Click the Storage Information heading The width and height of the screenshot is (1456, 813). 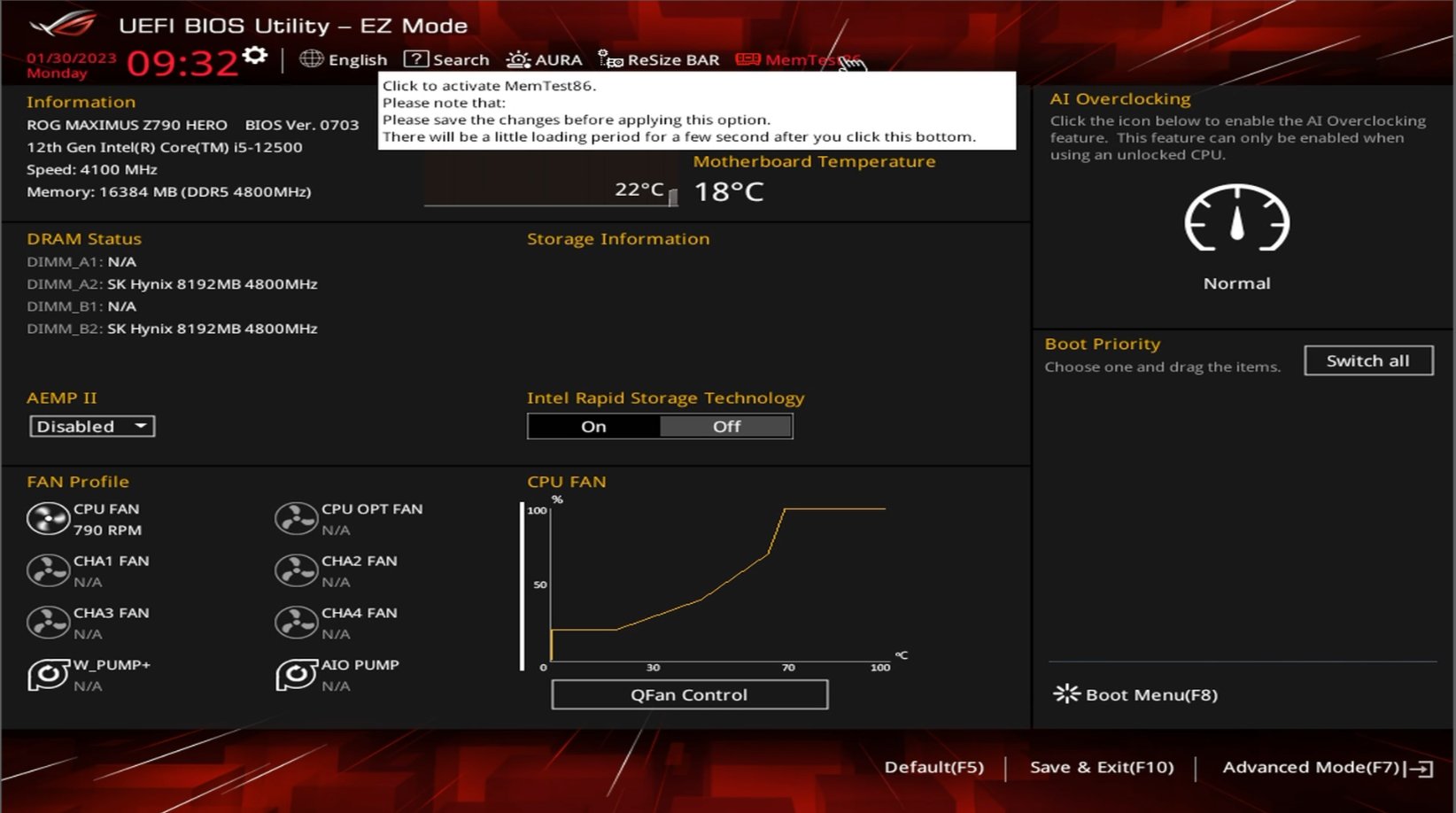[618, 238]
